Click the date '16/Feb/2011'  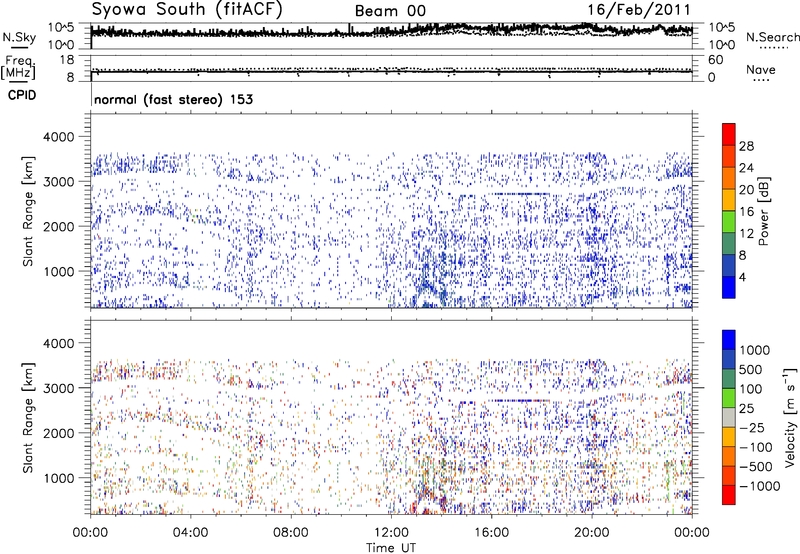click(x=639, y=10)
